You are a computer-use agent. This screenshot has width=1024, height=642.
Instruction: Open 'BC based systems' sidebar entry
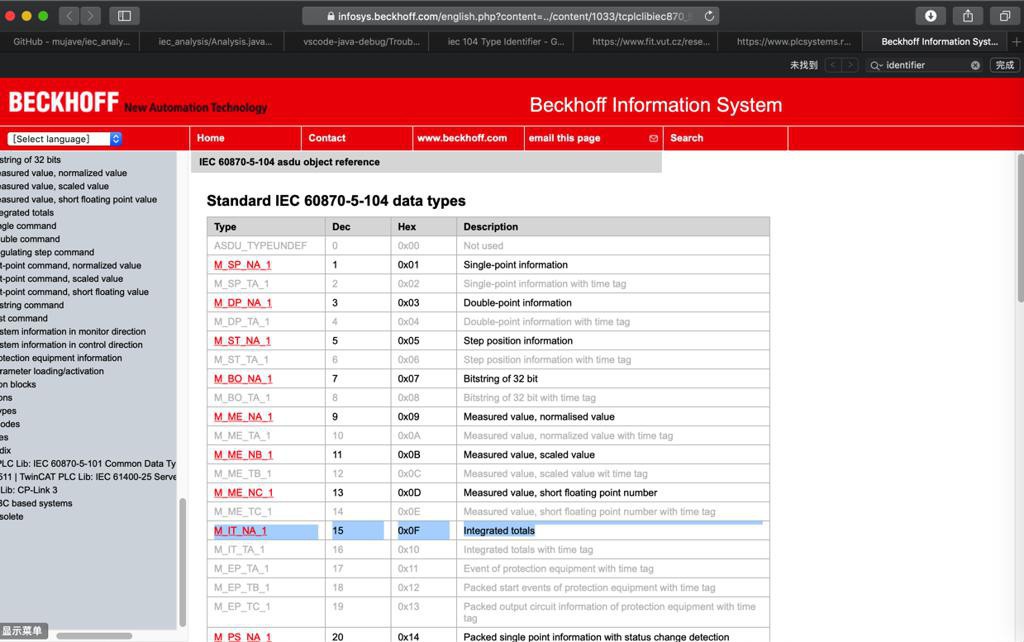point(36,503)
